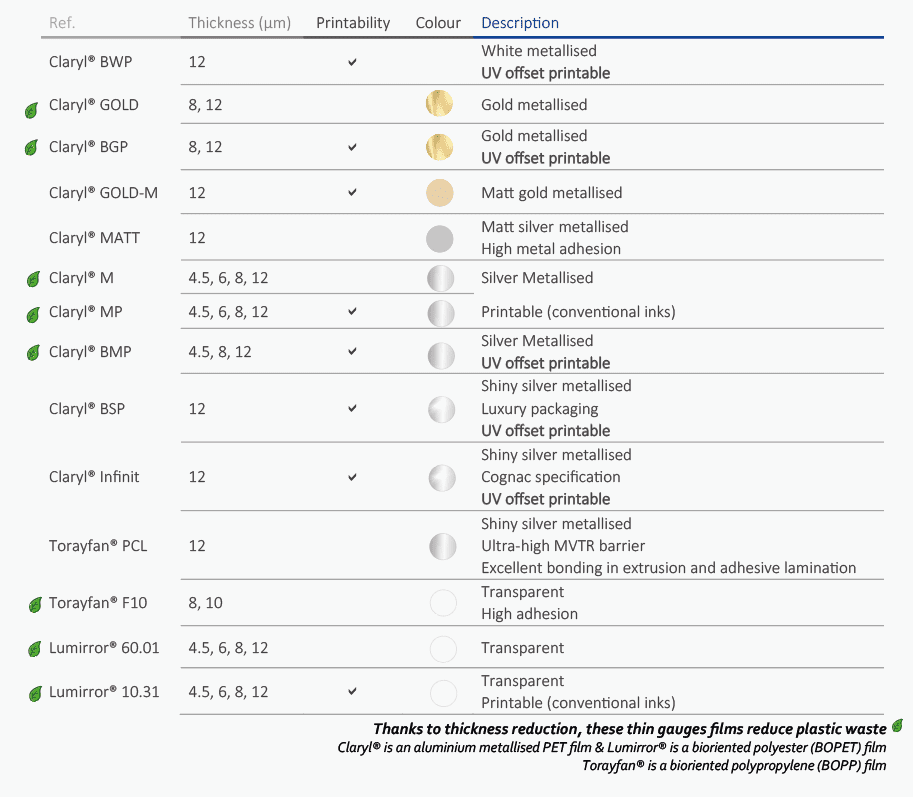This screenshot has height=797, width=913.
Task: Click the green leaf beside Torayfan F10
Action: click(35, 605)
